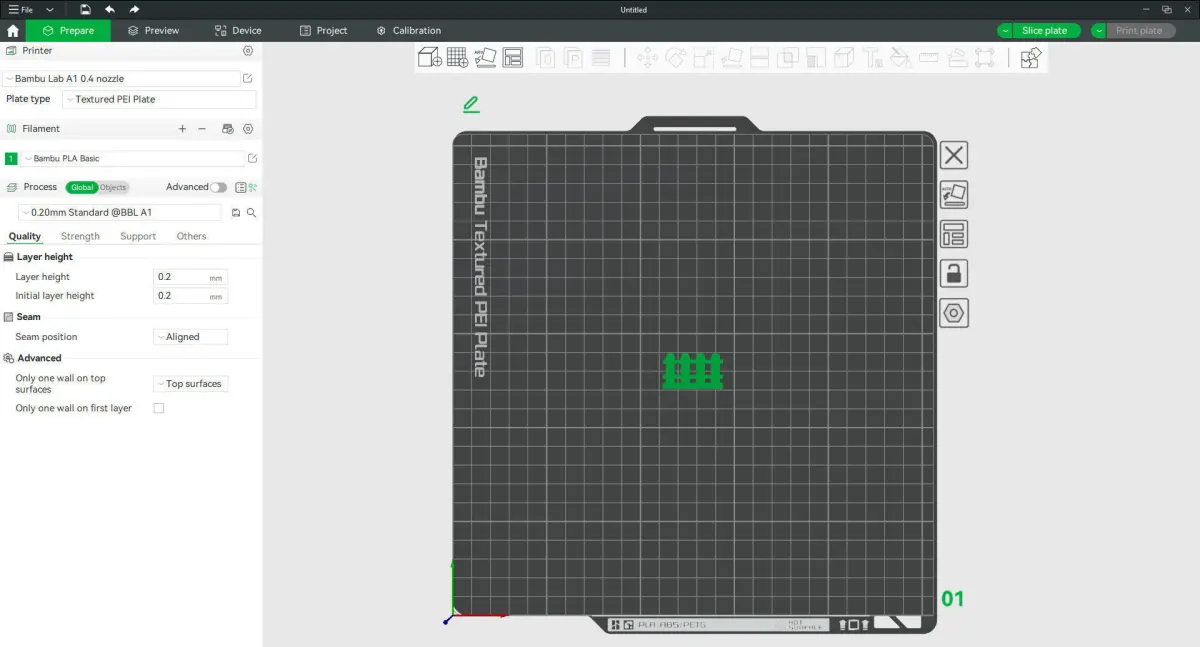This screenshot has height=647, width=1200.
Task: Click the auto orient icon beside plate
Action: 954,195
